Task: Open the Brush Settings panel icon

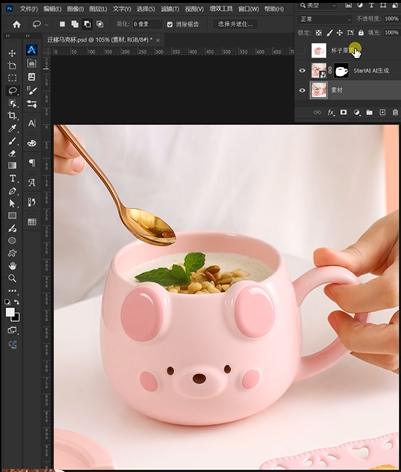Action: (x=32, y=90)
